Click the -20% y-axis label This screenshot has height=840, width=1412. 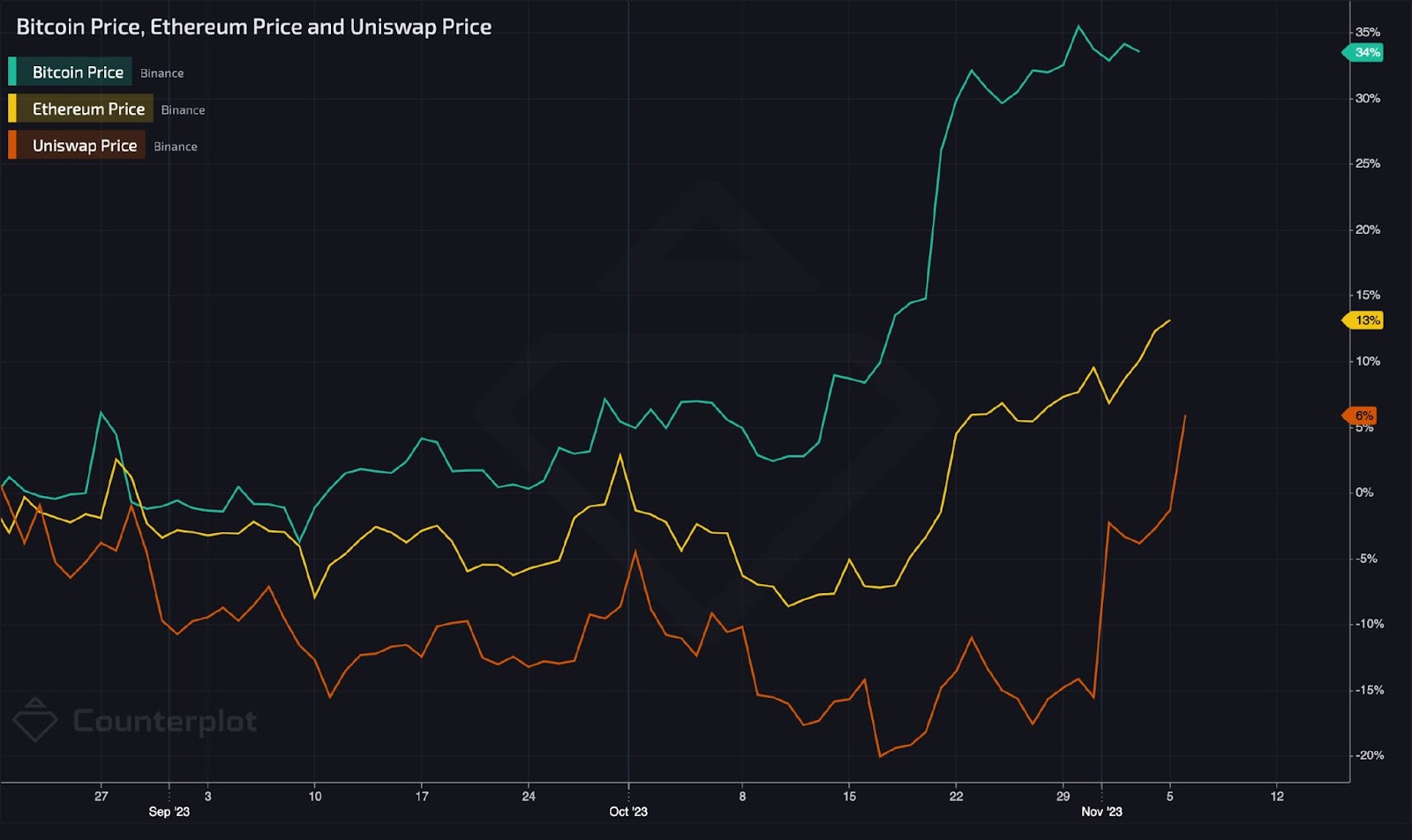1370,755
